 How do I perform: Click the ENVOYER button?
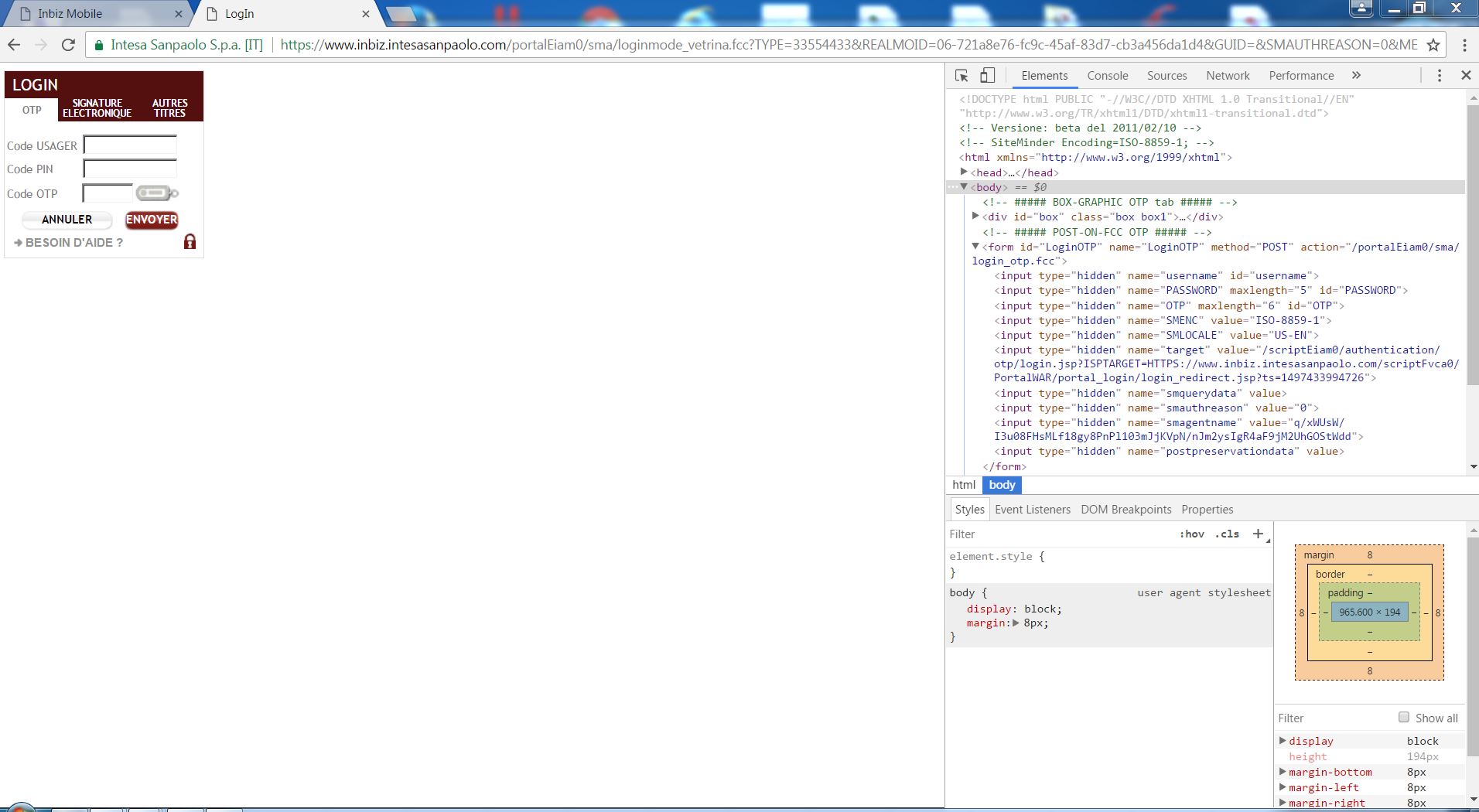click(152, 220)
